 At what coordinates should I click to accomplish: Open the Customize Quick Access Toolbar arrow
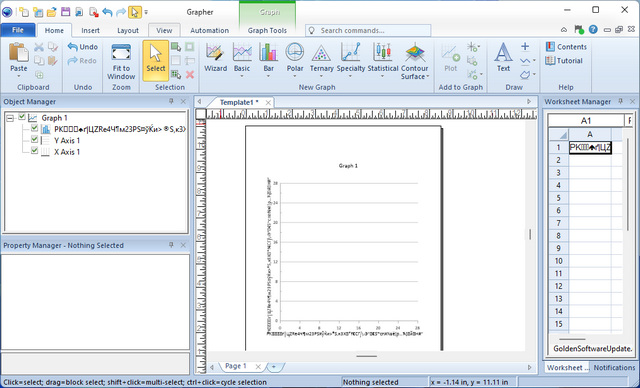point(147,12)
